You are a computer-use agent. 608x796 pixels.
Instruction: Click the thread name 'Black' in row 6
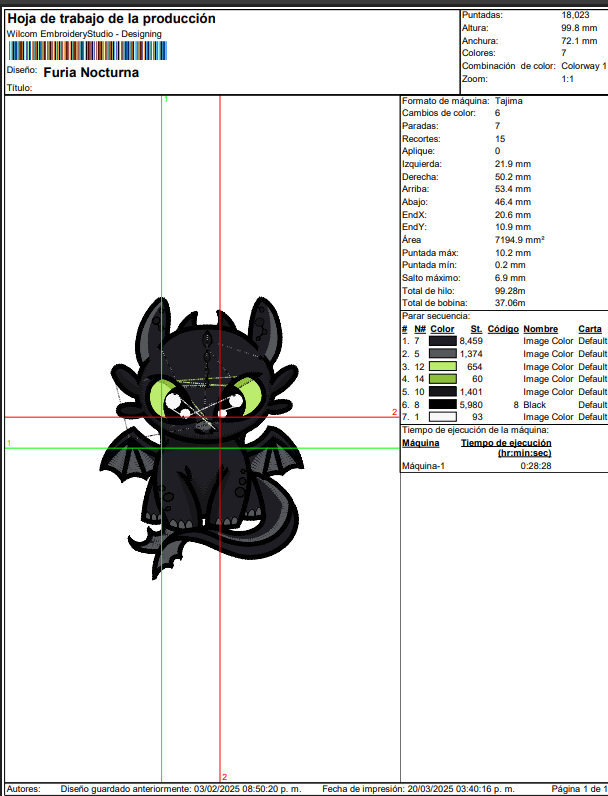click(534, 405)
